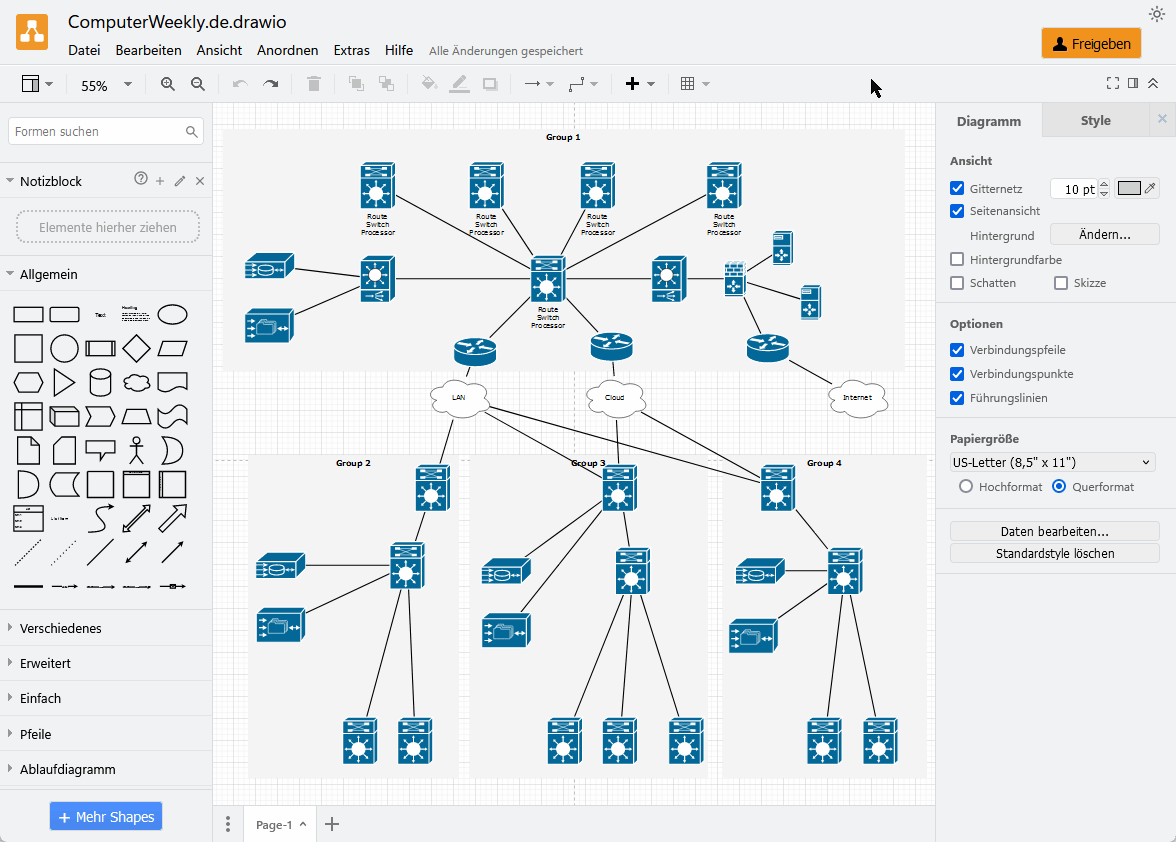The image size is (1176, 842).
Task: Click the Mehr Shapes button
Action: 105,816
